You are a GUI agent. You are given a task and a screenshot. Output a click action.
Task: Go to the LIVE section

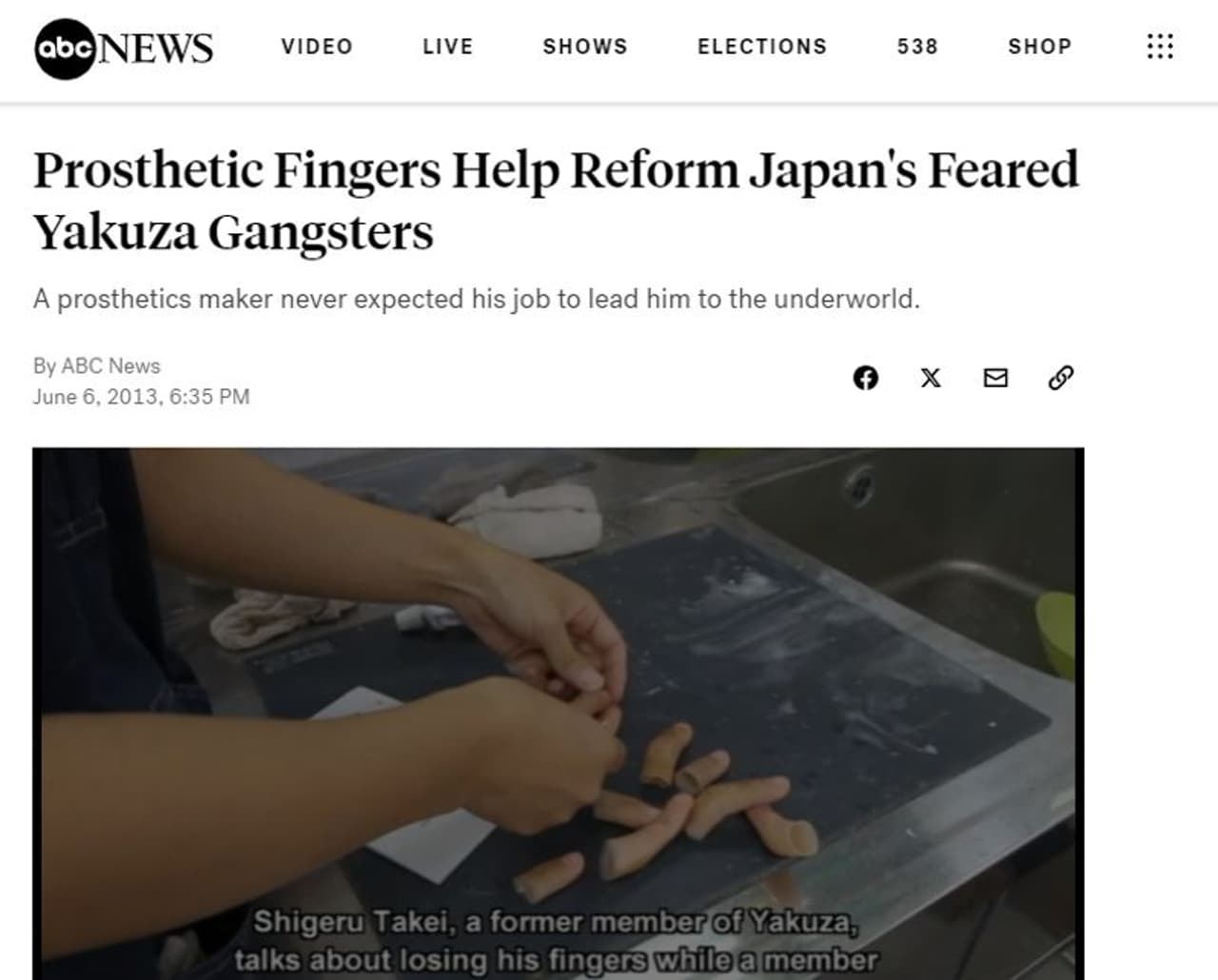coord(448,47)
